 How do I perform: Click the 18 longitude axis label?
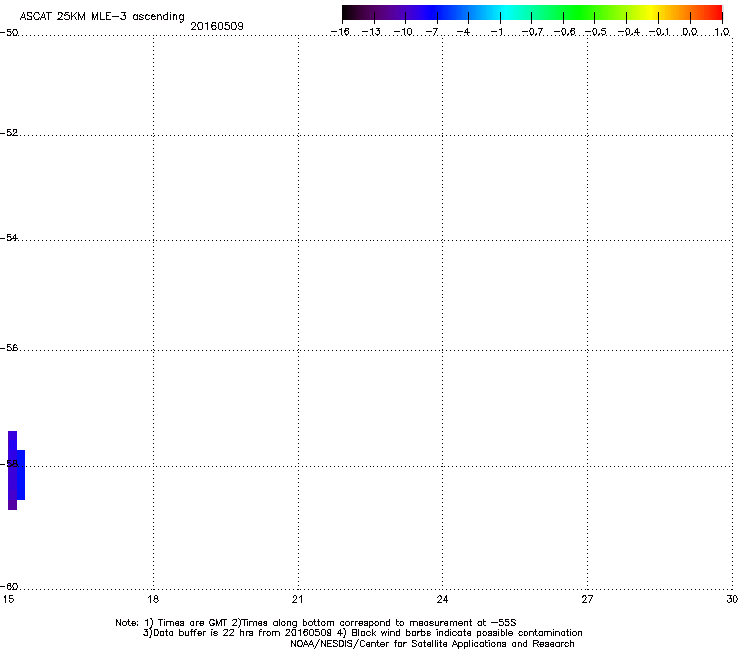click(153, 599)
